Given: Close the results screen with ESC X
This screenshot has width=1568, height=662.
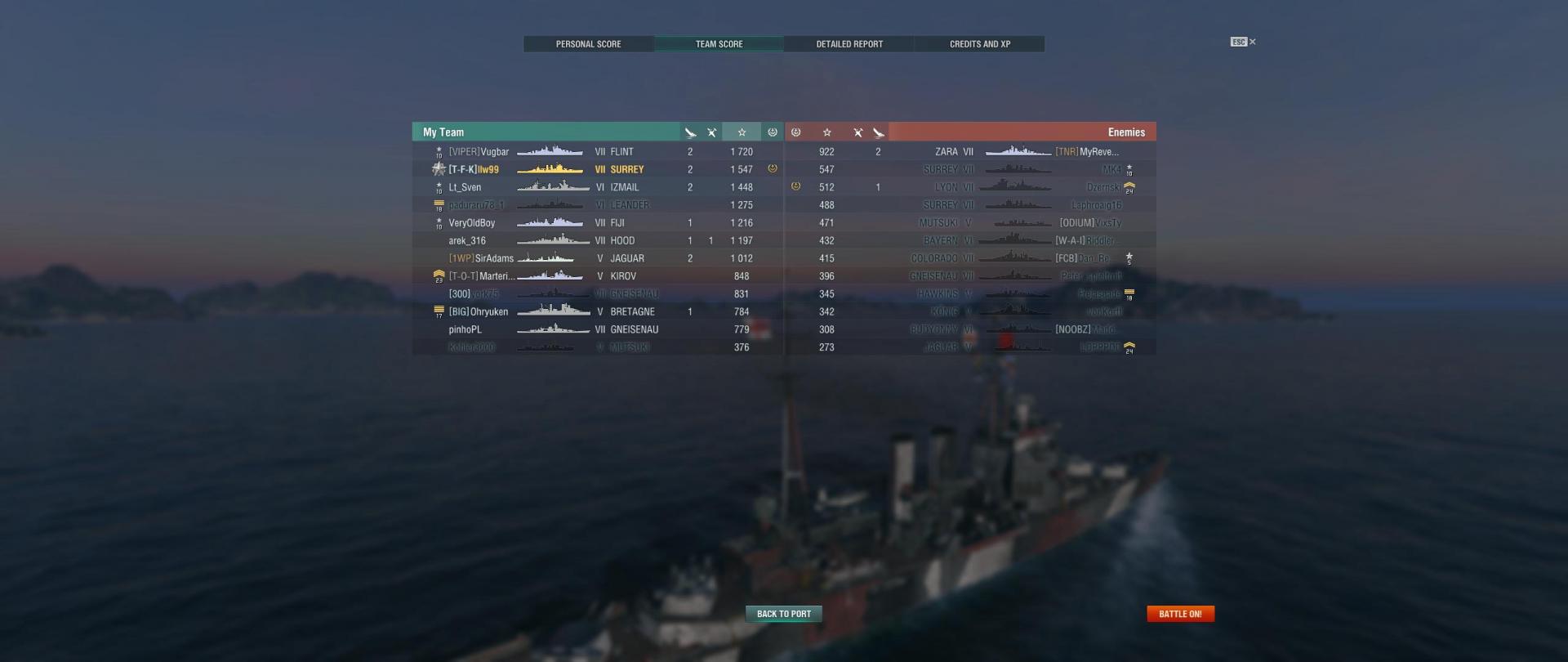Looking at the screenshot, I should coord(1244,42).
